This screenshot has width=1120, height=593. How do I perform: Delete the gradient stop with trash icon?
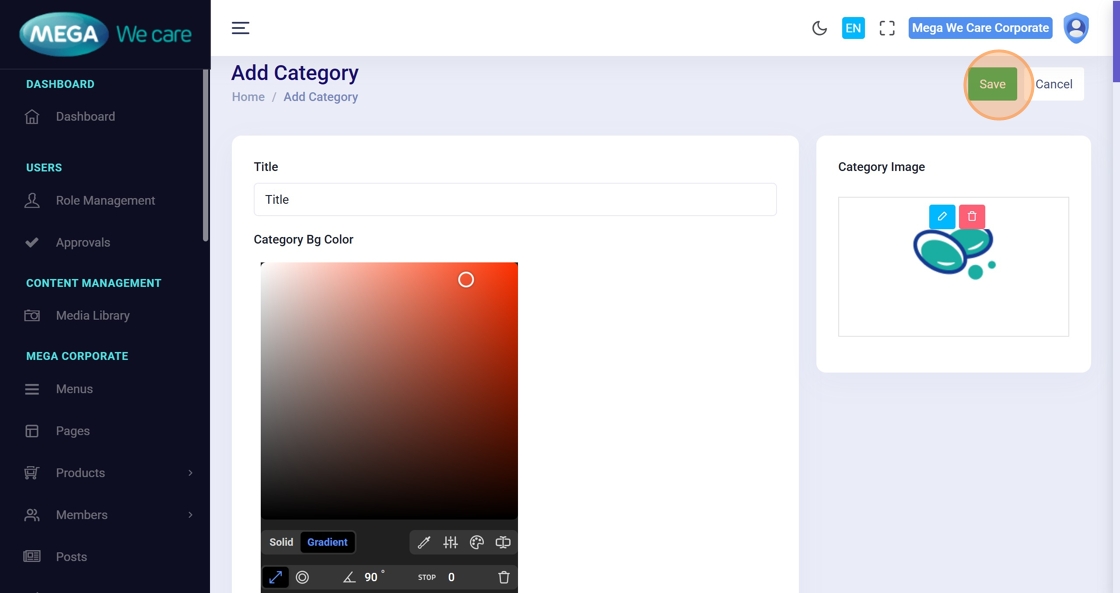coord(504,577)
